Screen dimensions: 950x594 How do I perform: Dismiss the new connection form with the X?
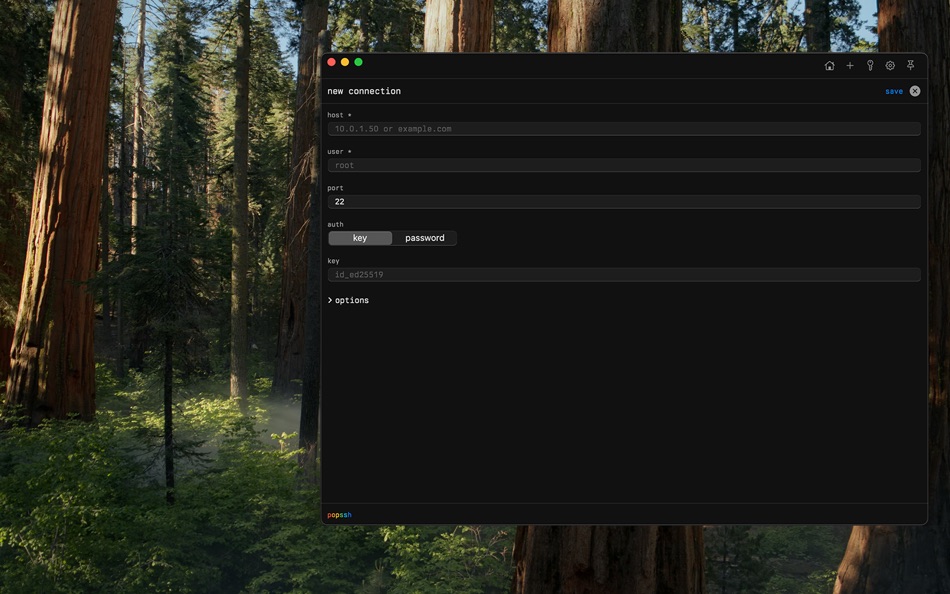[x=915, y=91]
